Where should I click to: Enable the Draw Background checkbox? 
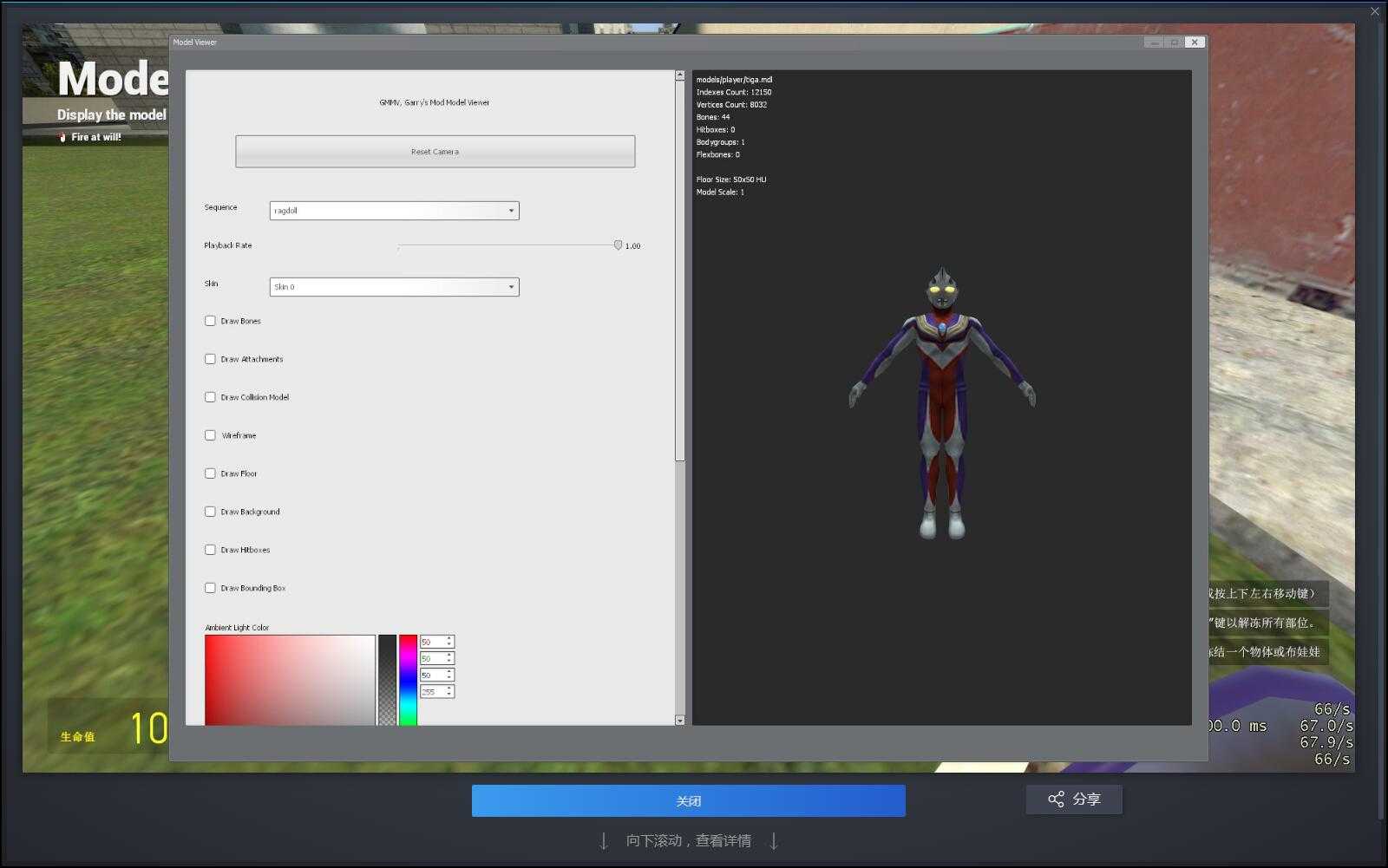point(210,512)
